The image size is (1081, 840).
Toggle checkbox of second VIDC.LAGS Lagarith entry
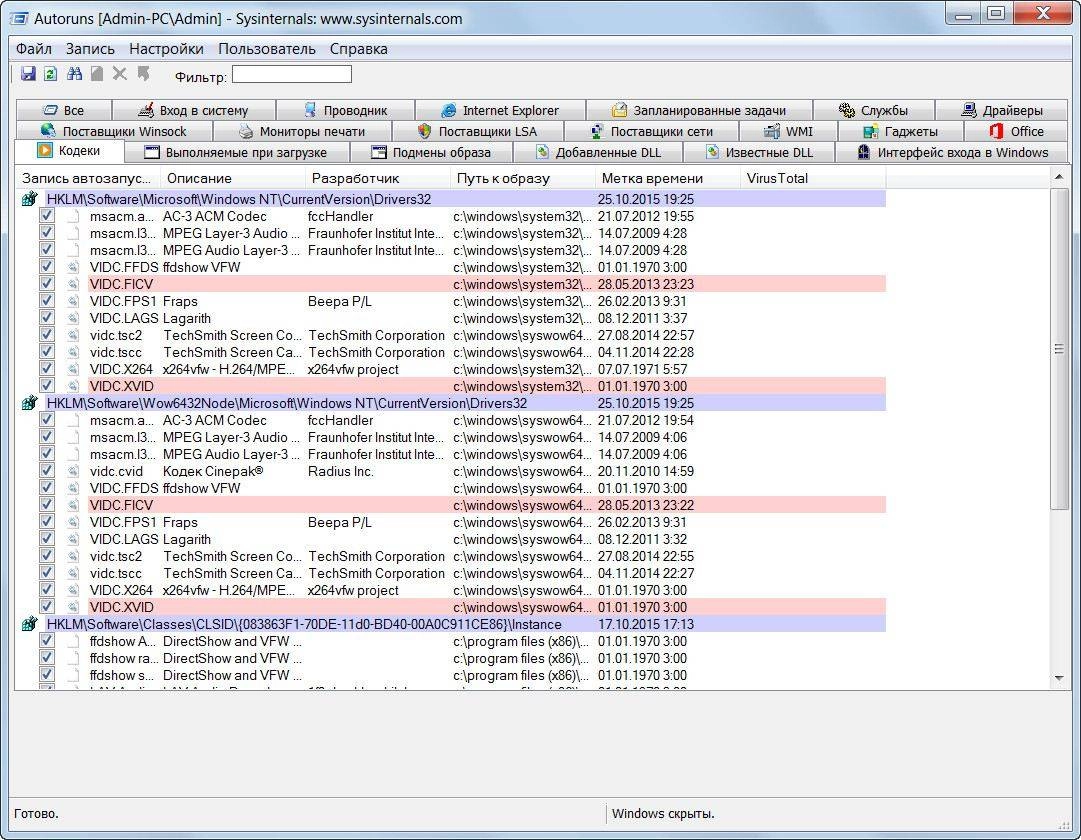coord(47,539)
